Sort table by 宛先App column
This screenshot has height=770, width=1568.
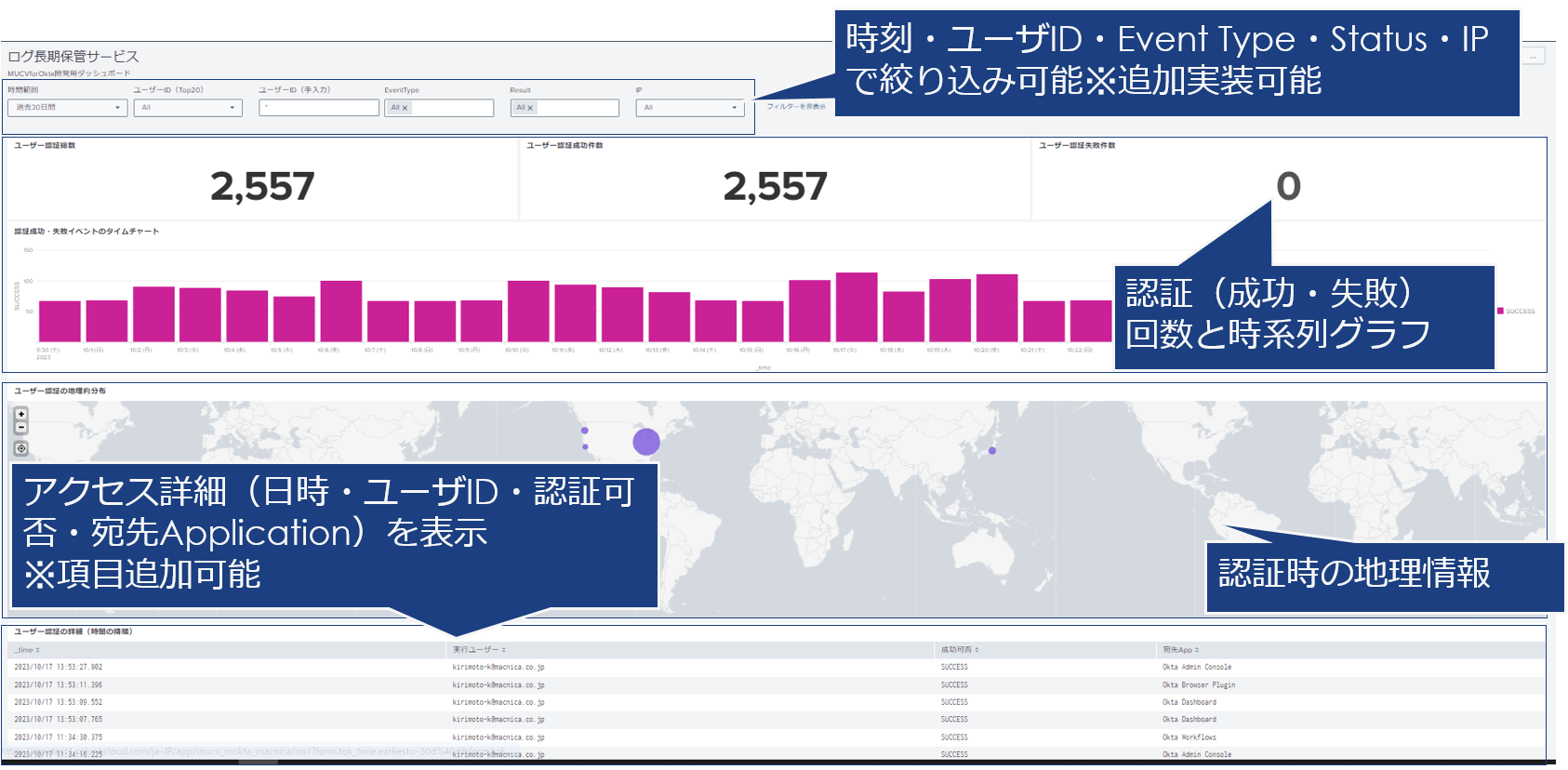(1180, 650)
